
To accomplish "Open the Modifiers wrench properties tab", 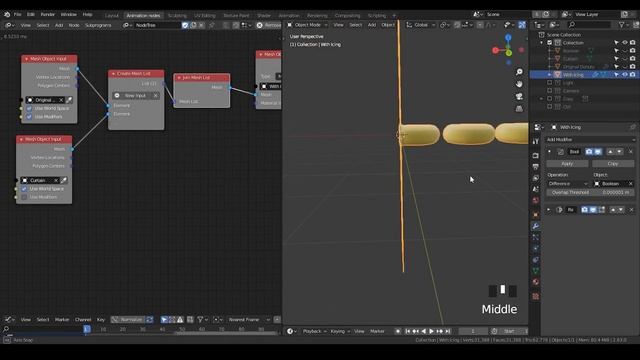I will pyautogui.click(x=536, y=226).
